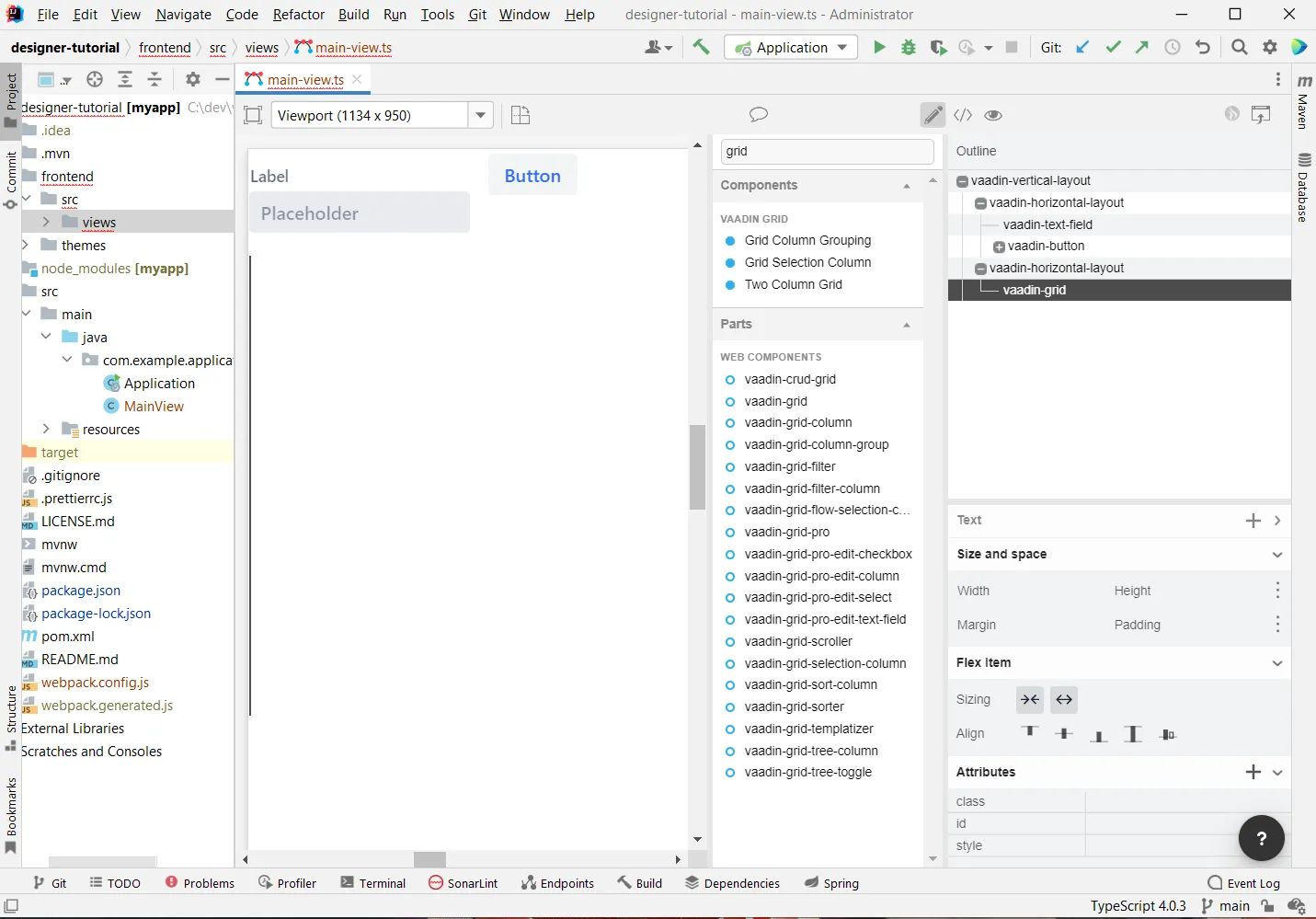Click the component search field
The height and width of the screenshot is (919, 1316).
827,152
